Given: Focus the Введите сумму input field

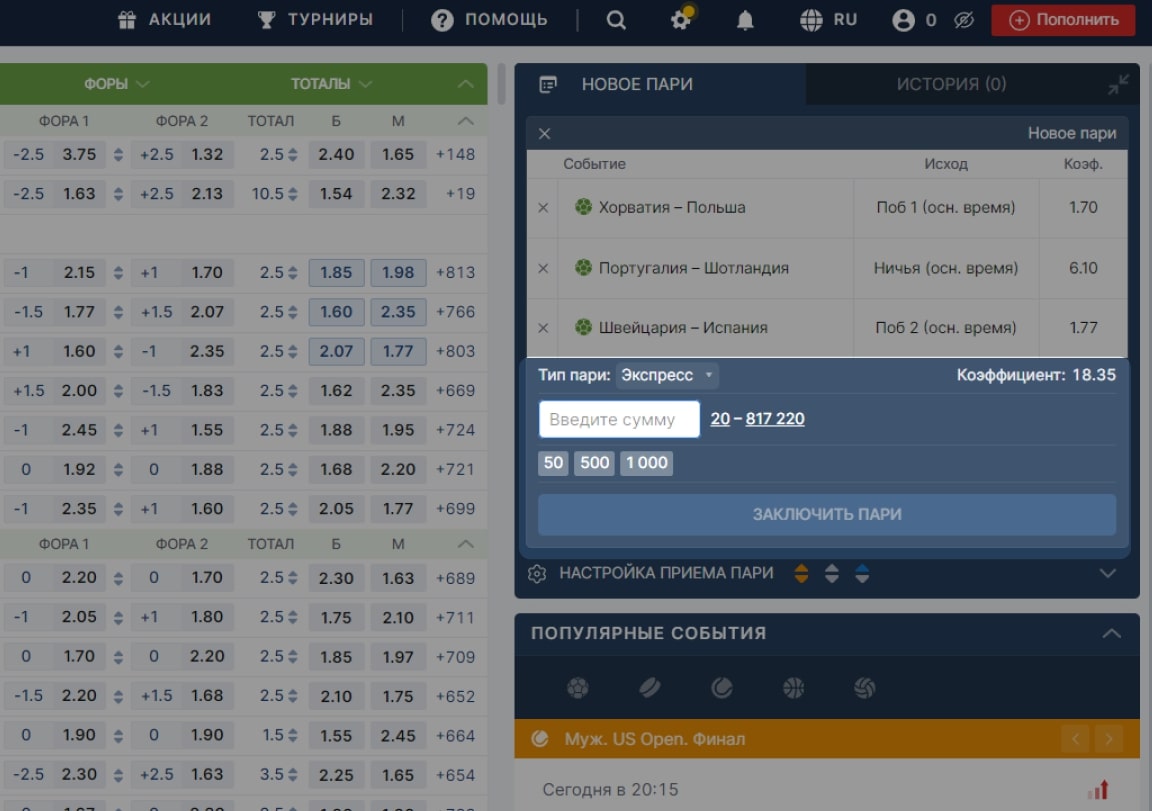Looking at the screenshot, I should [x=619, y=419].
